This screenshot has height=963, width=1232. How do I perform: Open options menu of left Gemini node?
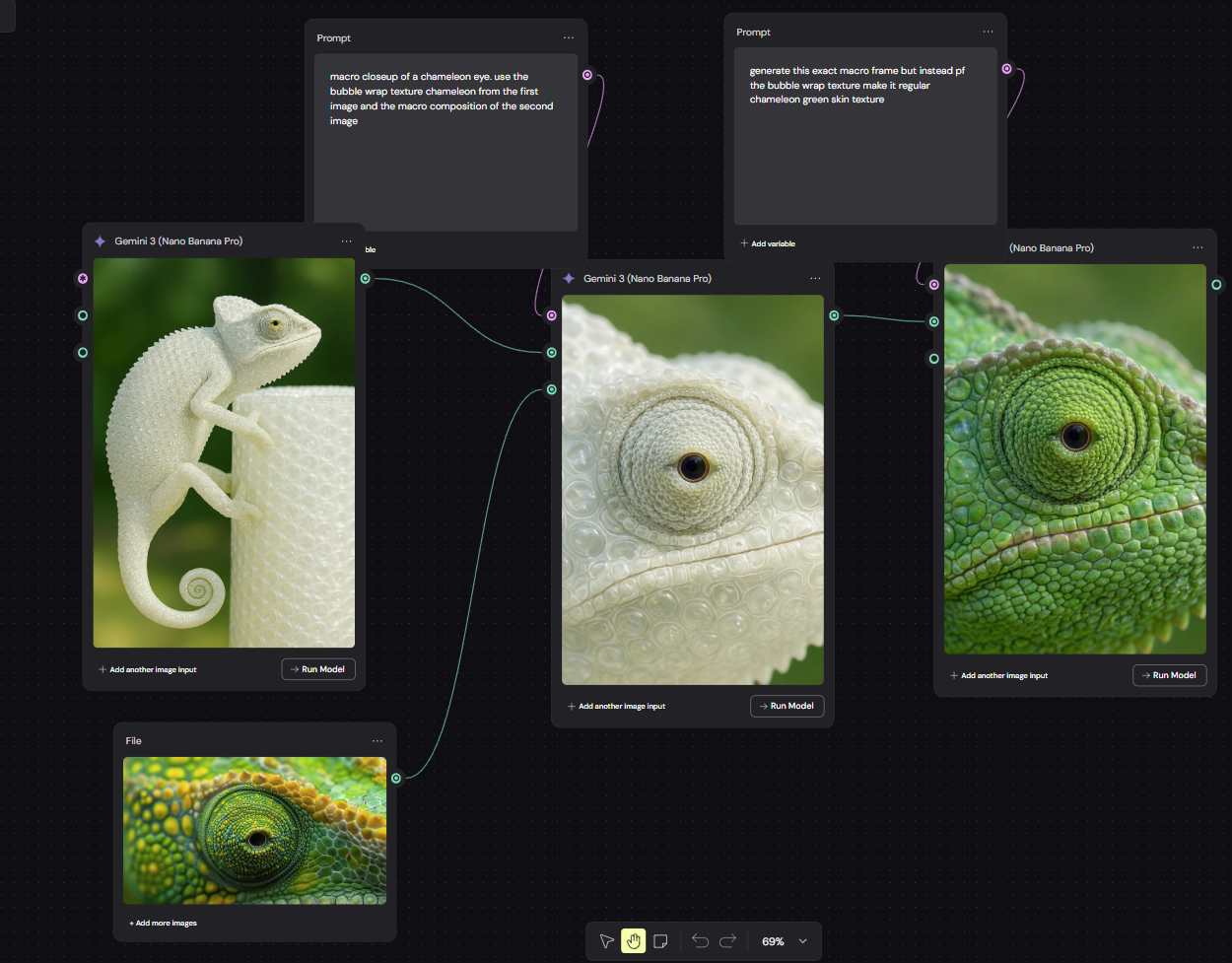tap(347, 241)
